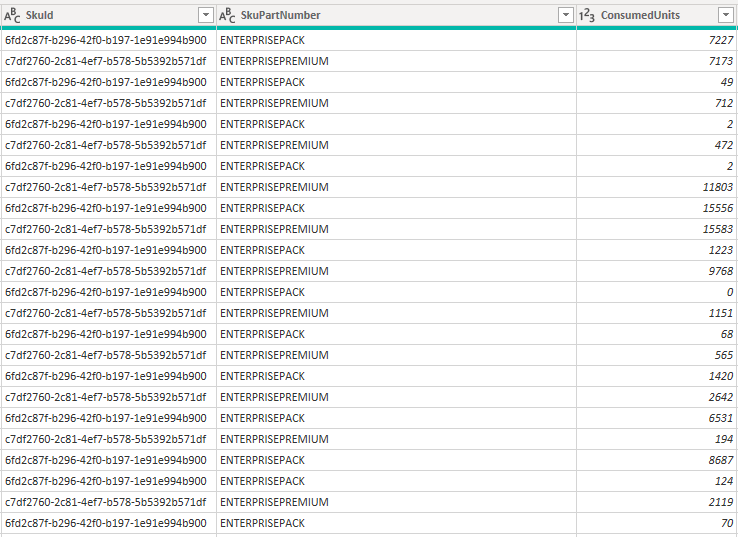Select the cell with value 1223
This screenshot has height=537, width=738.
[x=657, y=250]
